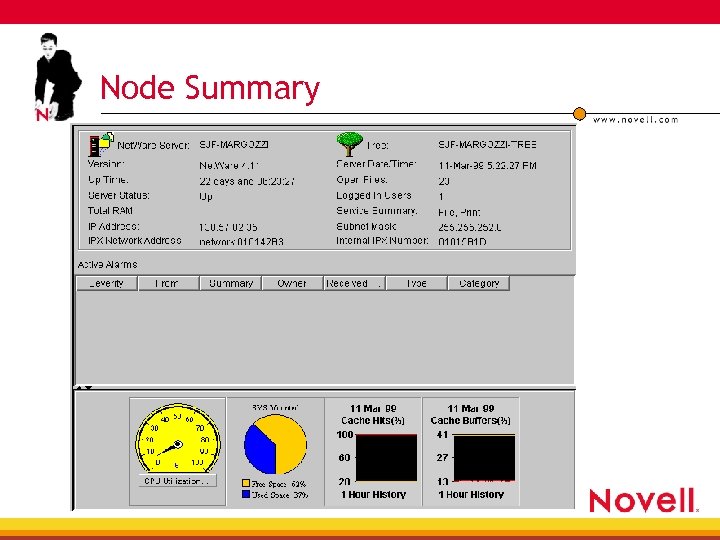Image resolution: width=720 pixels, height=540 pixels.
Task: Click the Server Status value Up
Action: [205, 197]
